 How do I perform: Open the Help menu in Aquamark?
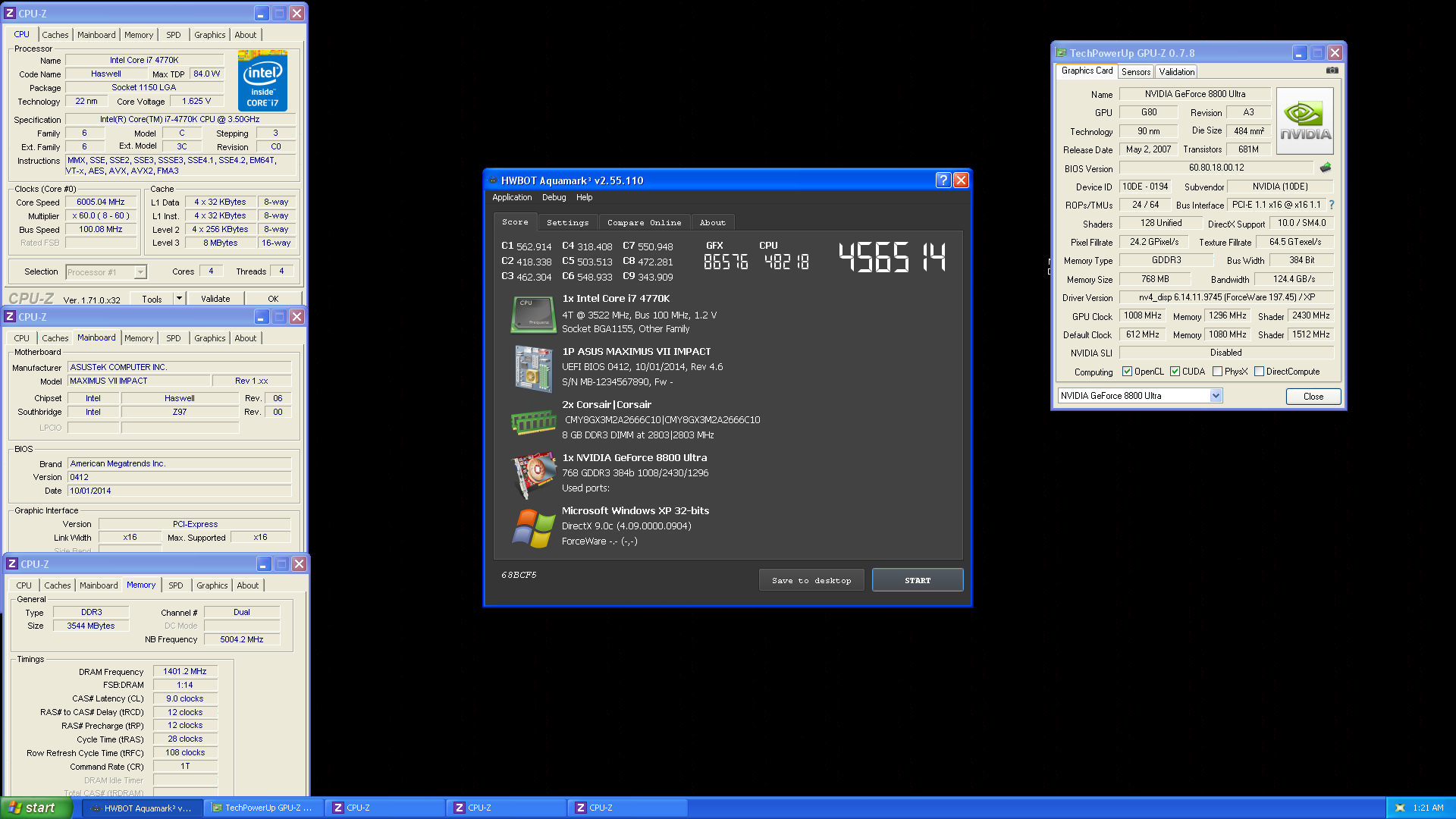coord(584,197)
